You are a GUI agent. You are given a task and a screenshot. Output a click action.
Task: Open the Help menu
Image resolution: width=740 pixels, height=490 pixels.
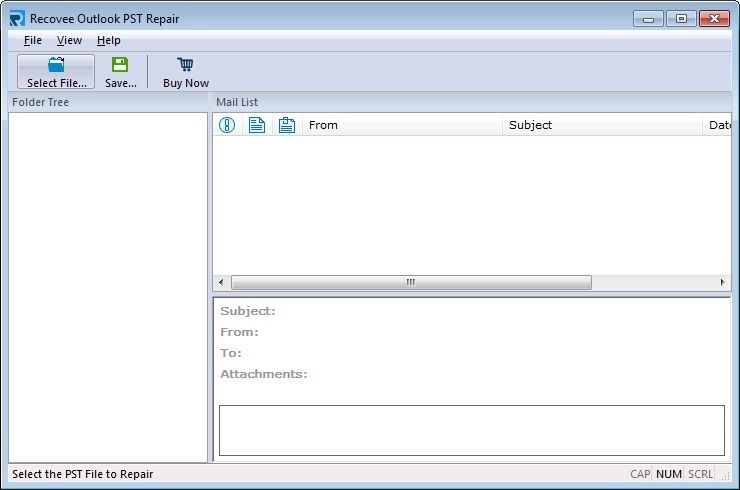(x=109, y=41)
